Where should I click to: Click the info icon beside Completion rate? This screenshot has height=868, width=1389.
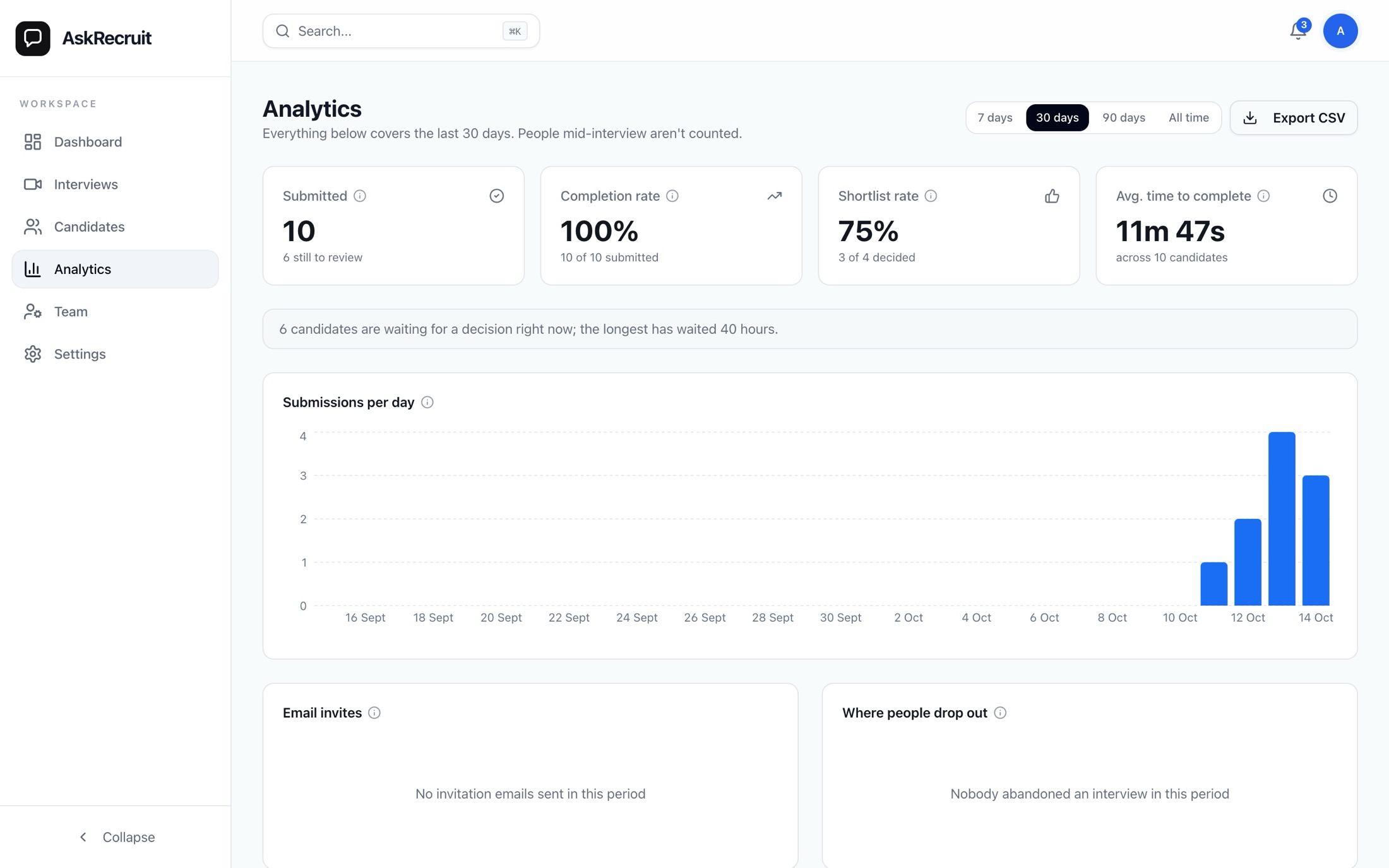(x=672, y=196)
